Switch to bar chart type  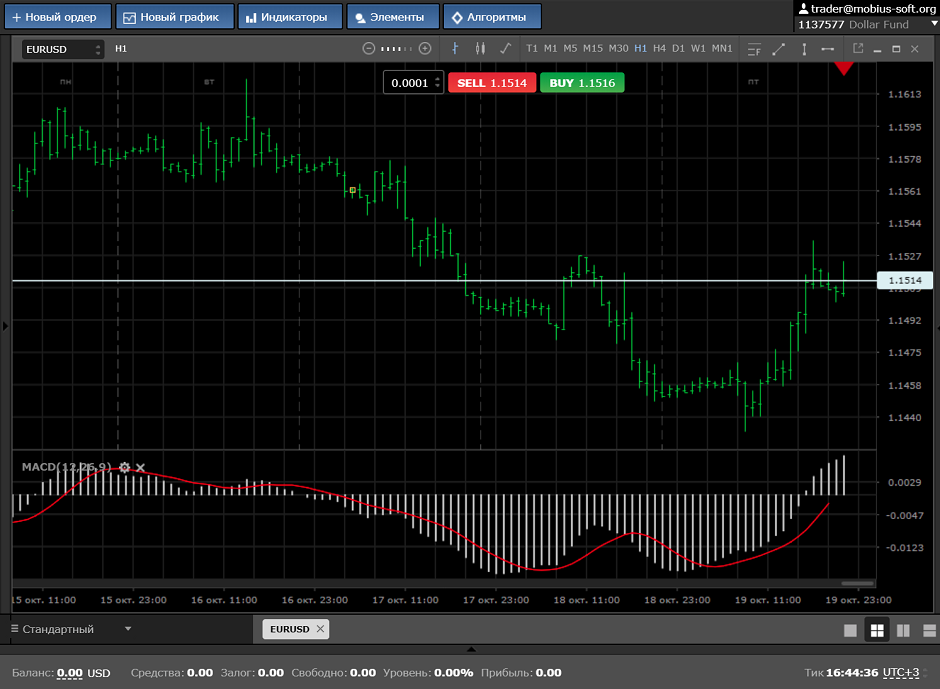[x=455, y=49]
